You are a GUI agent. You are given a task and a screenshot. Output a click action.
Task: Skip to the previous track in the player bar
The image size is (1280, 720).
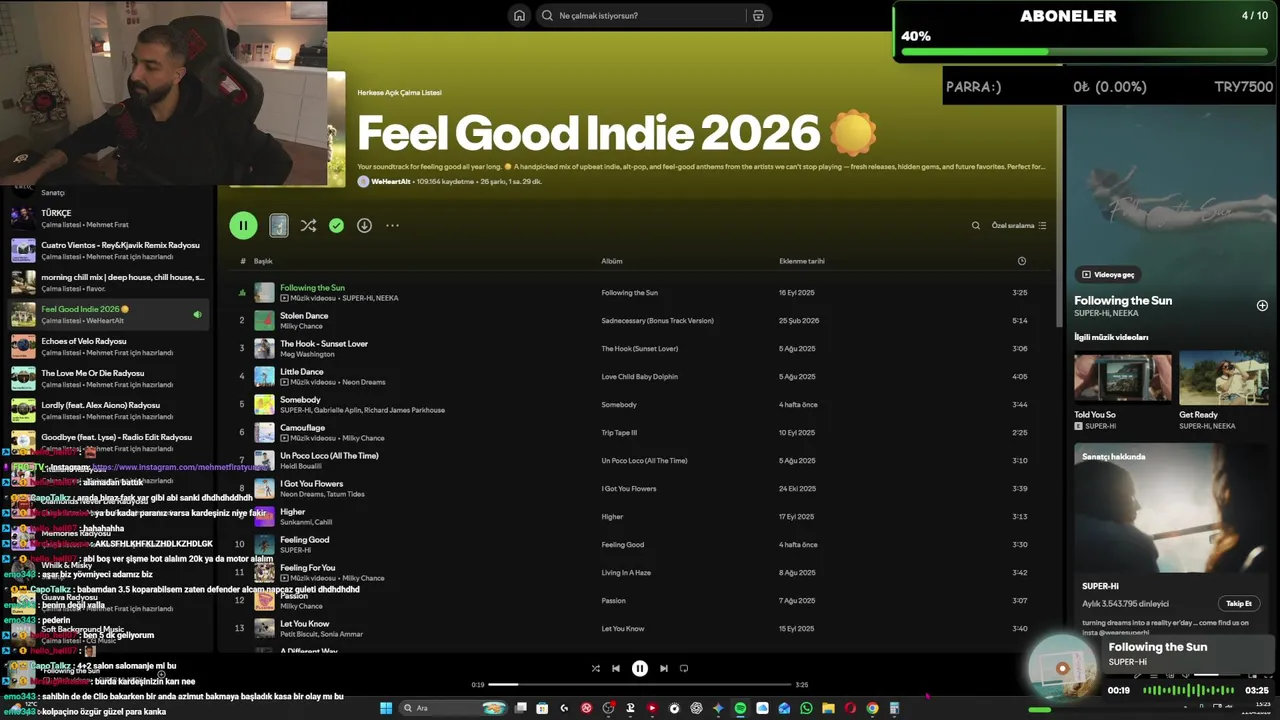click(616, 668)
